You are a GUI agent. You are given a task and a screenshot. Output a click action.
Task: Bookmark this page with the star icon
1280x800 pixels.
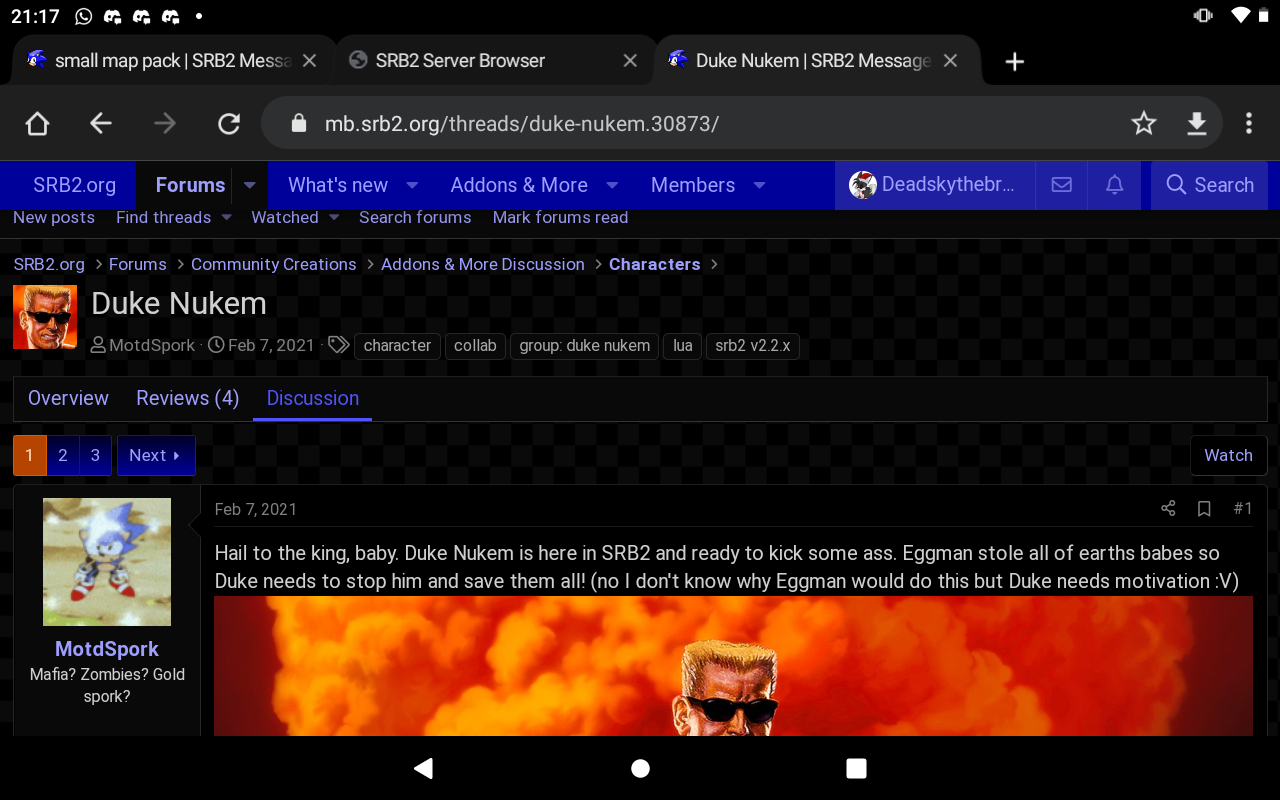[x=1143, y=123]
